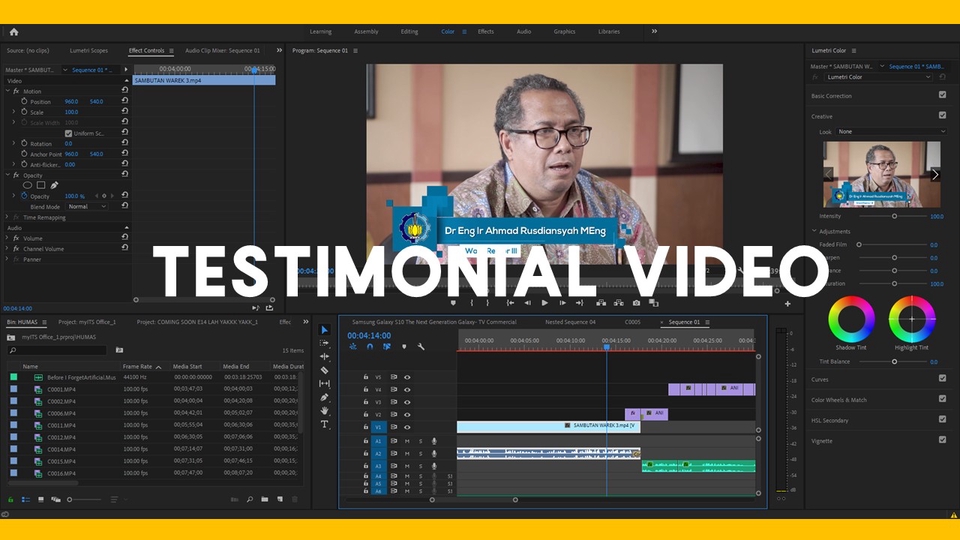Open the Nested Sequence 04 timeline tab

(x=570, y=322)
